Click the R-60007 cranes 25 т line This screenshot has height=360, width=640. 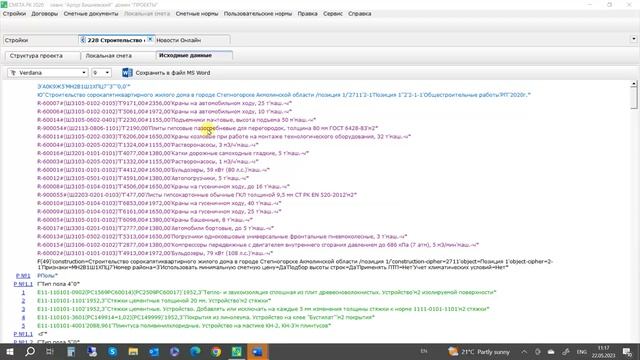(164, 103)
